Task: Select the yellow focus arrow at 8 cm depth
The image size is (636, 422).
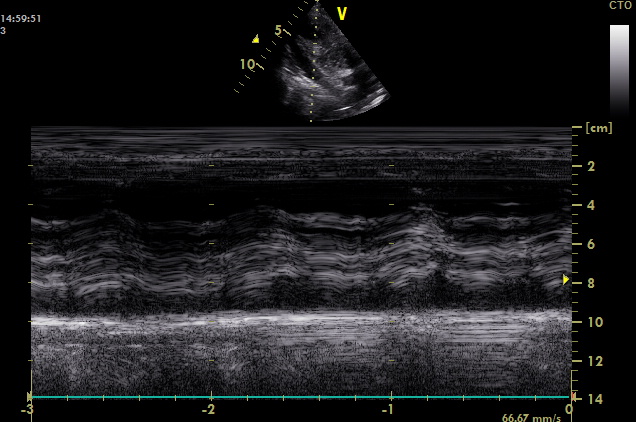Action: coord(567,280)
